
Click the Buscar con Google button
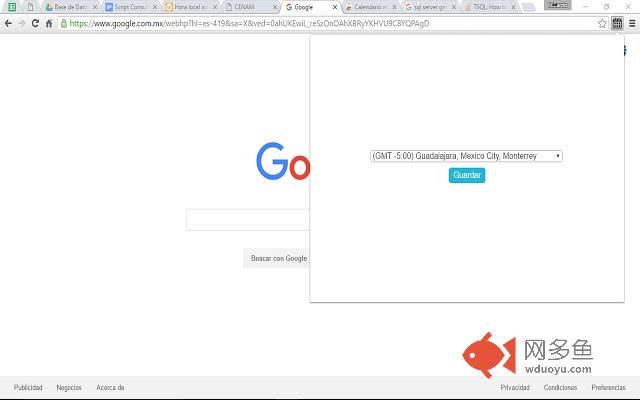click(279, 258)
